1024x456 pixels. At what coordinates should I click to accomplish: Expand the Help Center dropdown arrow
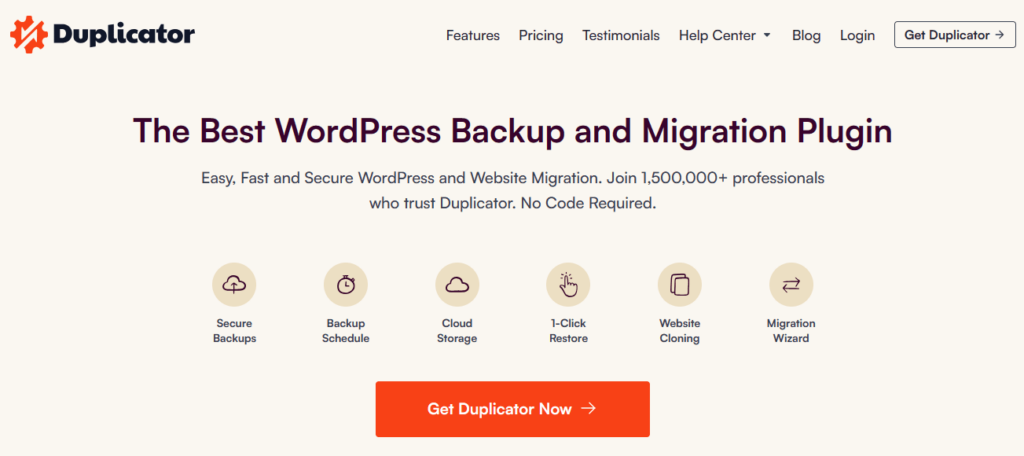[767, 36]
